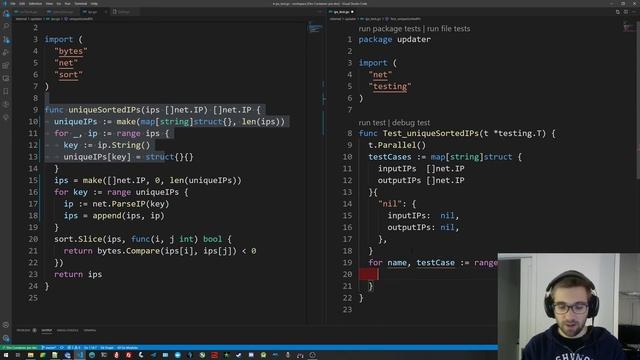This screenshot has height=360, width=640.
Task: Open the Source Control view
Action: tap(6, 40)
